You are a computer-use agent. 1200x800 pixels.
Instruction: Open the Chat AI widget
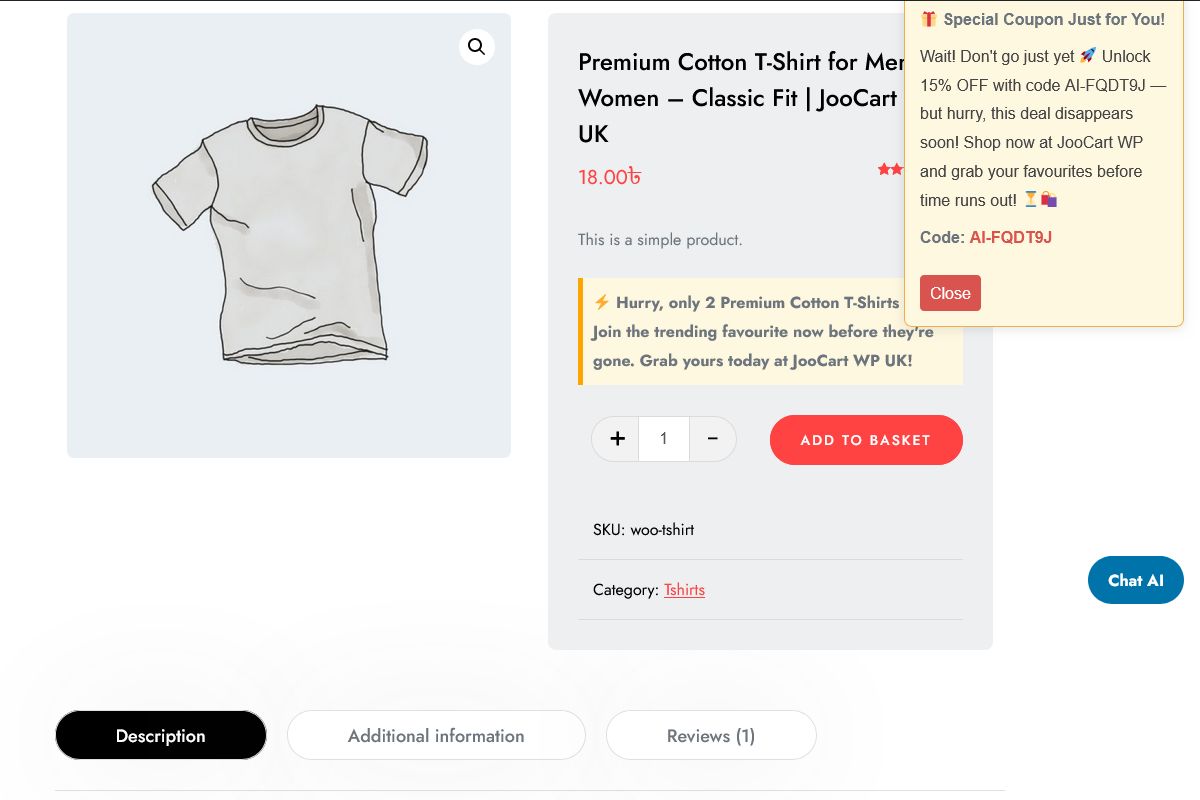coord(1135,580)
